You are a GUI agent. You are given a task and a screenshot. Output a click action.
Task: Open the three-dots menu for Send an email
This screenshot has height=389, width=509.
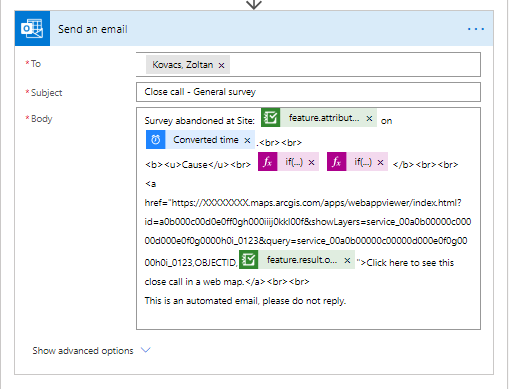476,29
